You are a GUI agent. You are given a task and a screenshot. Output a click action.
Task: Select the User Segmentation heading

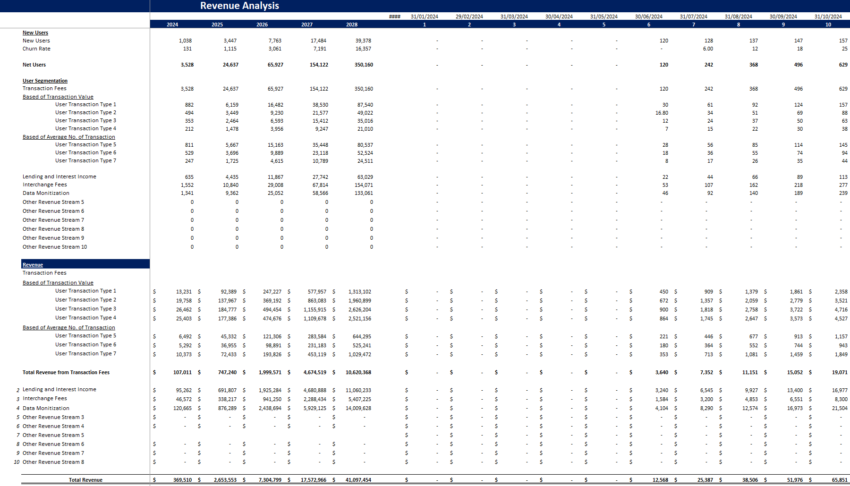[45, 81]
